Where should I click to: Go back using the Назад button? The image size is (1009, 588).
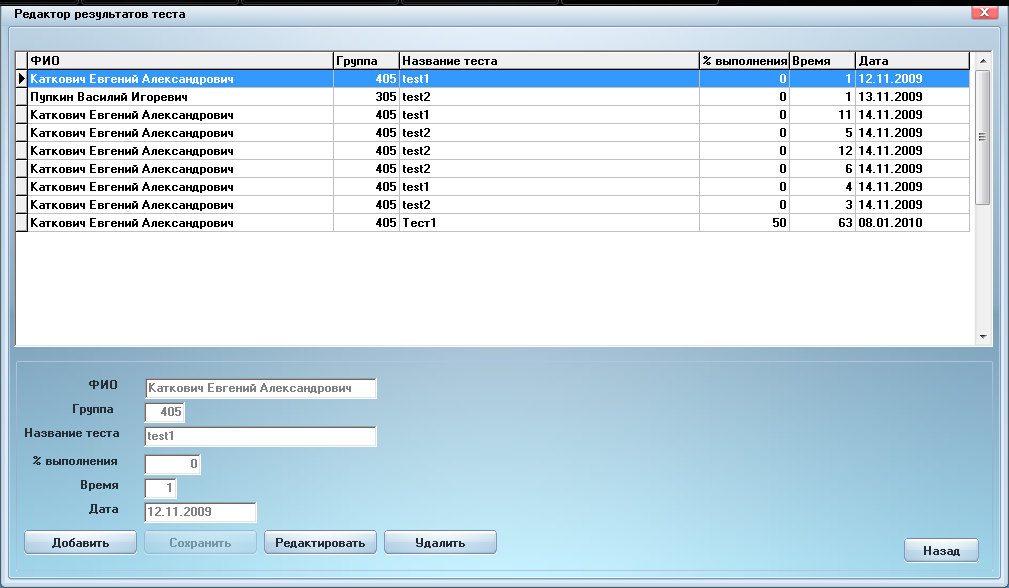click(x=941, y=551)
